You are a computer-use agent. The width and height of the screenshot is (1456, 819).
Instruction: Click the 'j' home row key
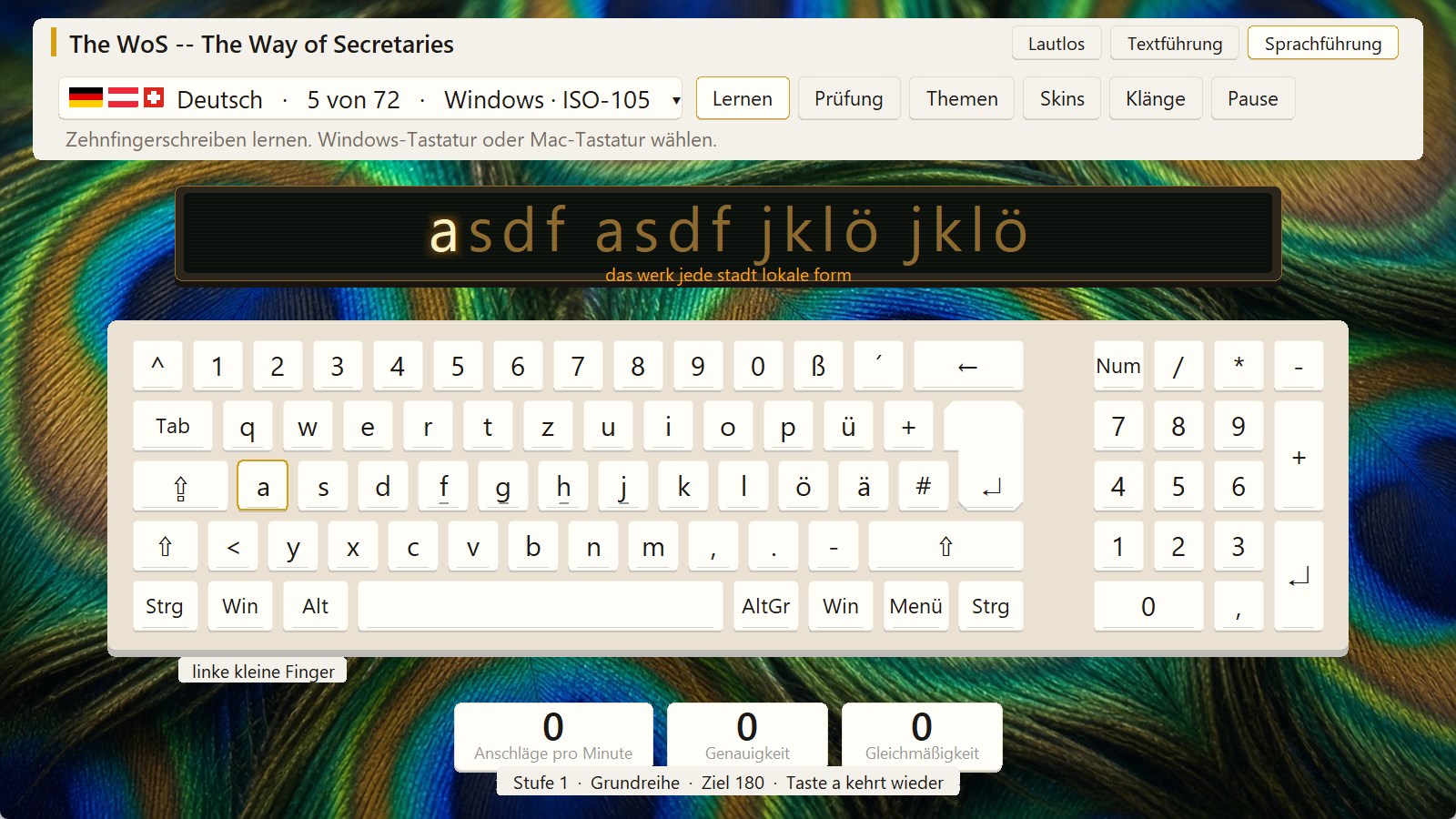point(623,486)
